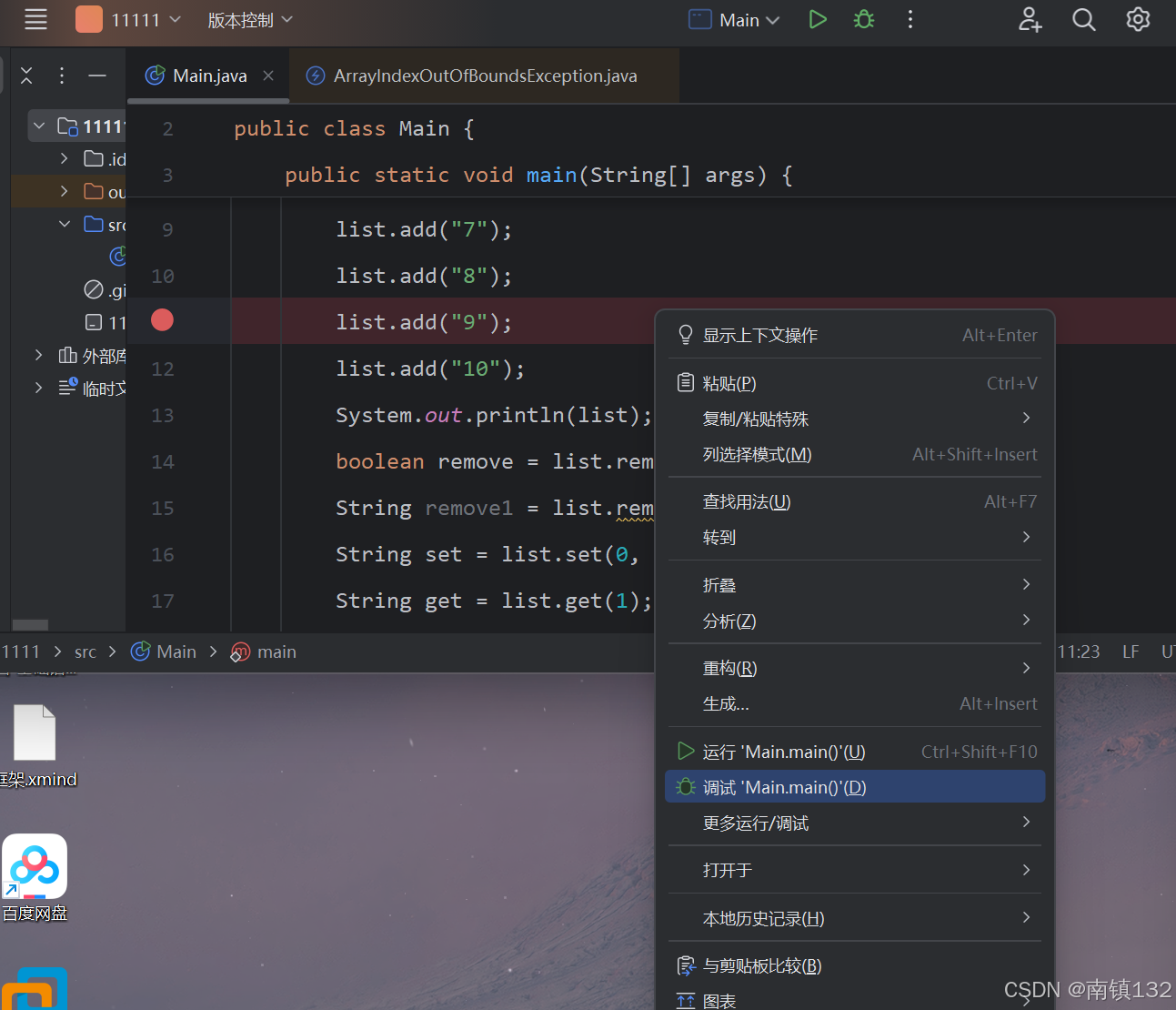The width and height of the screenshot is (1176, 1010).
Task: Select 调试 'Main.main()' from the context menu
Action: pyautogui.click(x=784, y=786)
